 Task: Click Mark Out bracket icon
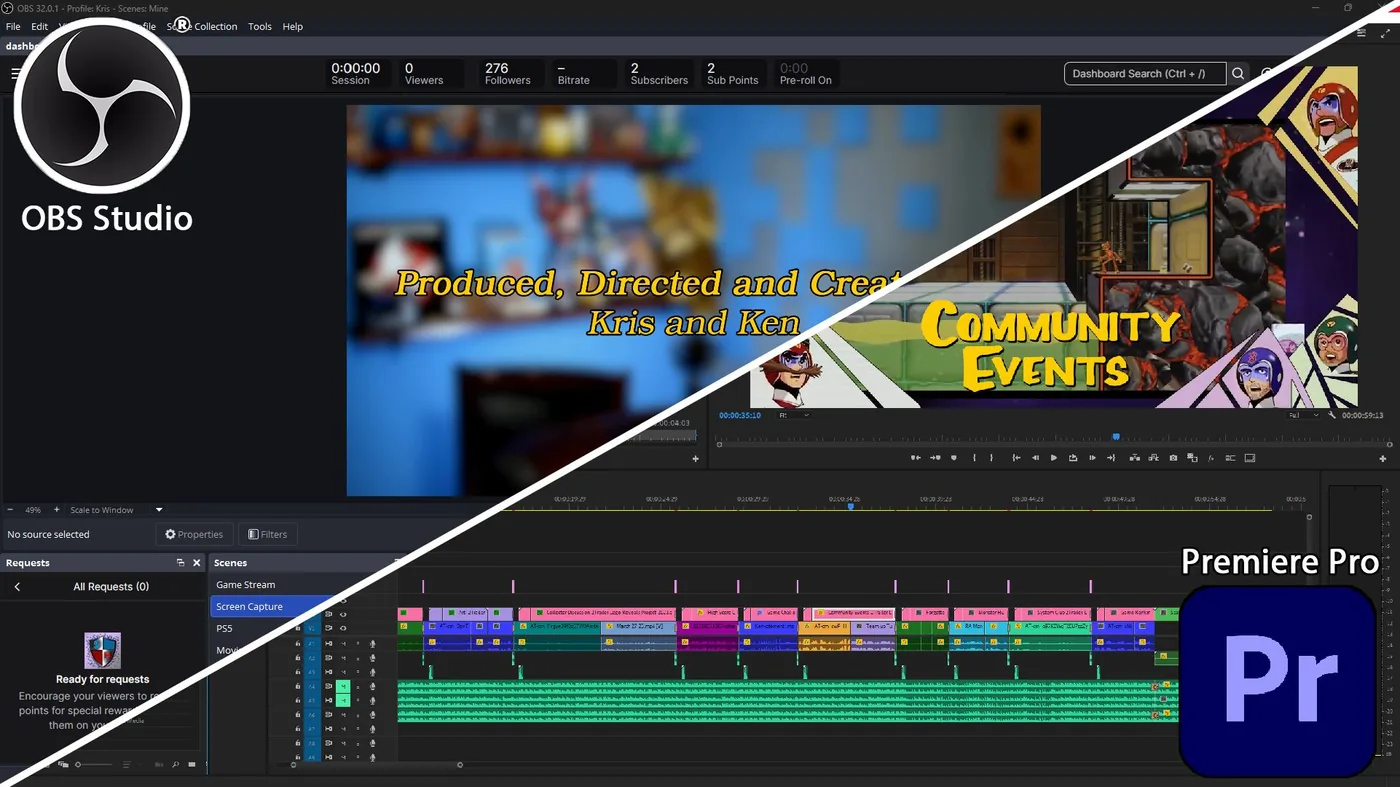[991, 458]
